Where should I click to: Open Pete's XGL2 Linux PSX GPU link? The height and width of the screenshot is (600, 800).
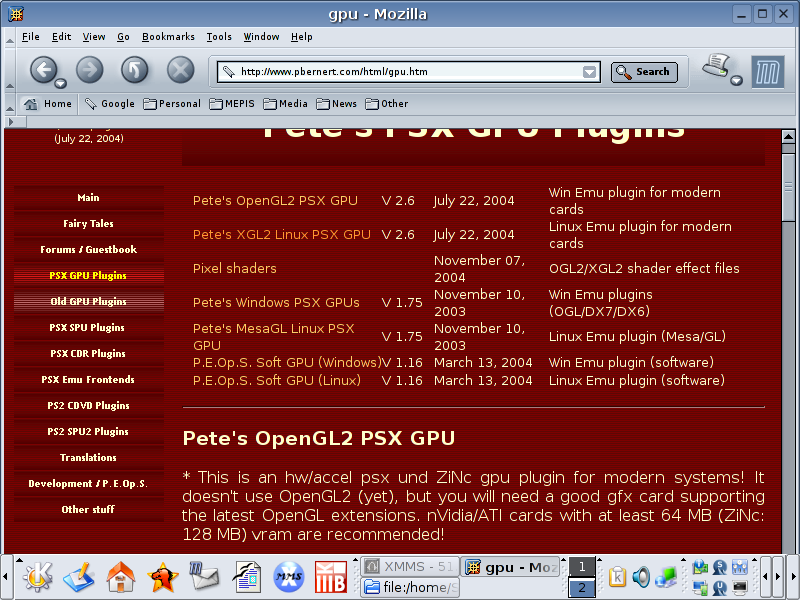click(281, 235)
